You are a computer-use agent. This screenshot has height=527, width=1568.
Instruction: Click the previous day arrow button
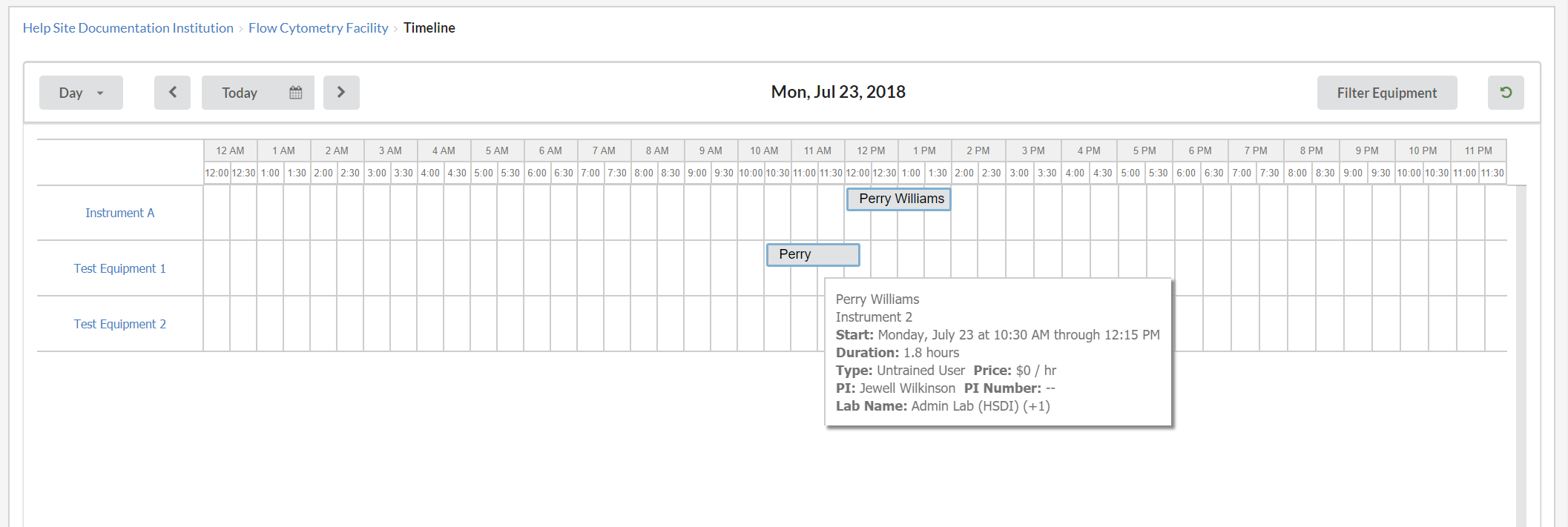pos(172,93)
